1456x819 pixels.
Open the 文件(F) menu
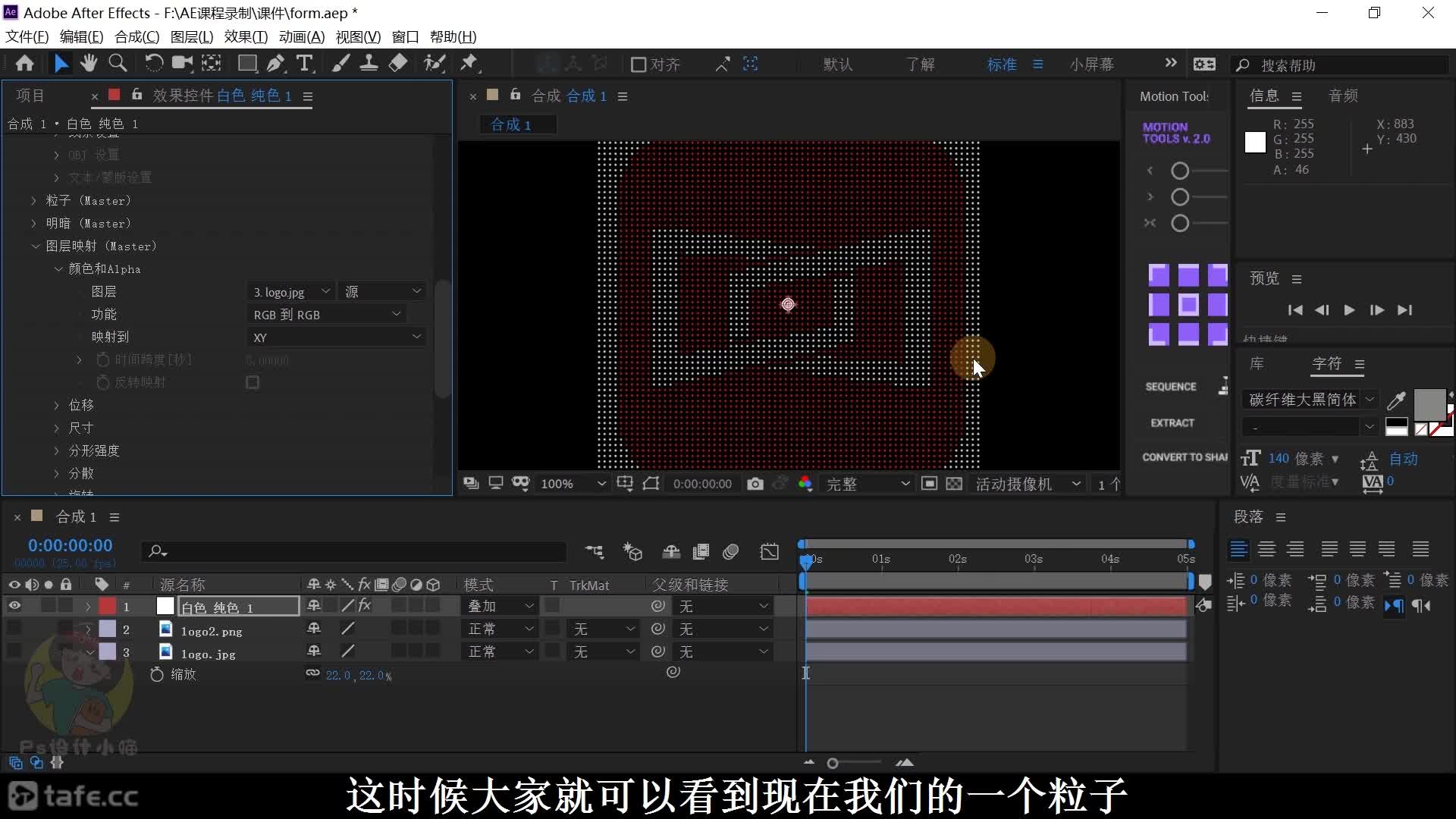tap(27, 36)
